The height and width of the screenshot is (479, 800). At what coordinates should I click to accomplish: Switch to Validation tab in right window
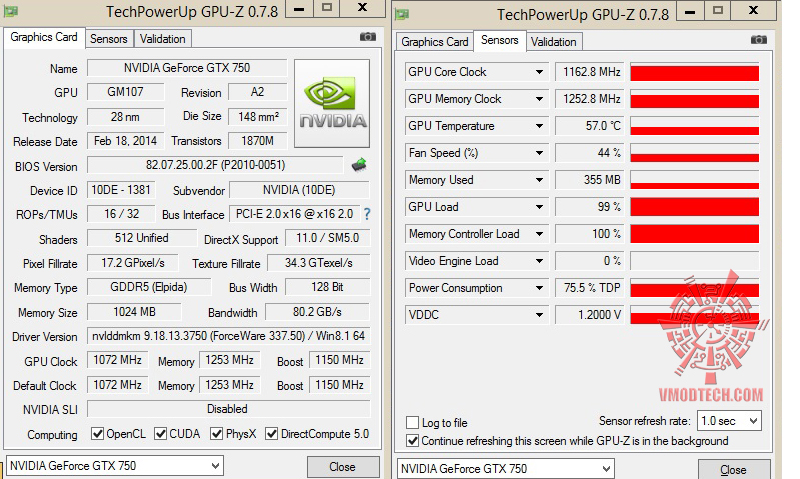click(x=554, y=42)
